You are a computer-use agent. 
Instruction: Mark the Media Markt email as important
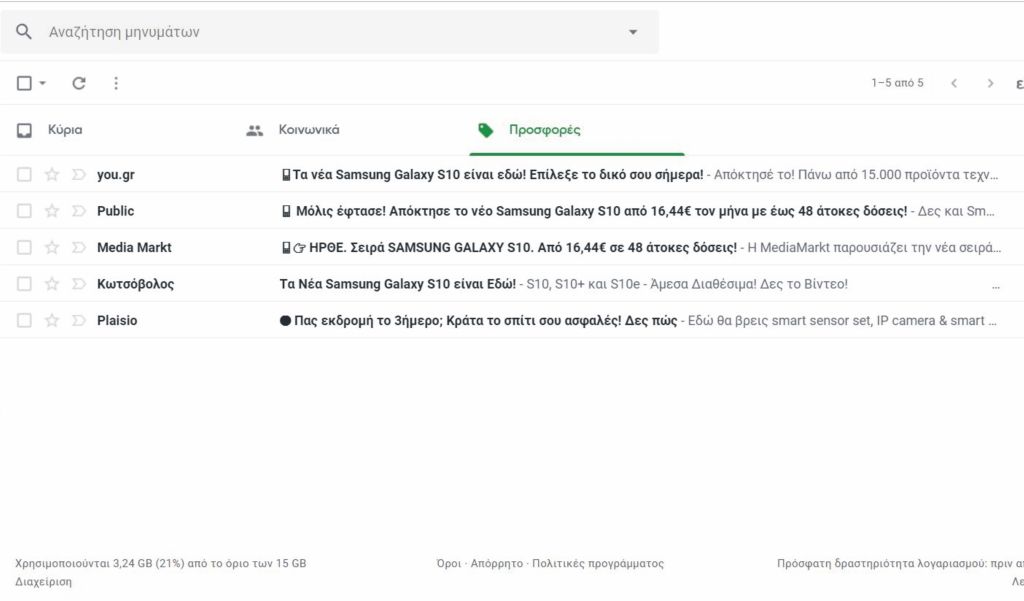click(x=79, y=248)
